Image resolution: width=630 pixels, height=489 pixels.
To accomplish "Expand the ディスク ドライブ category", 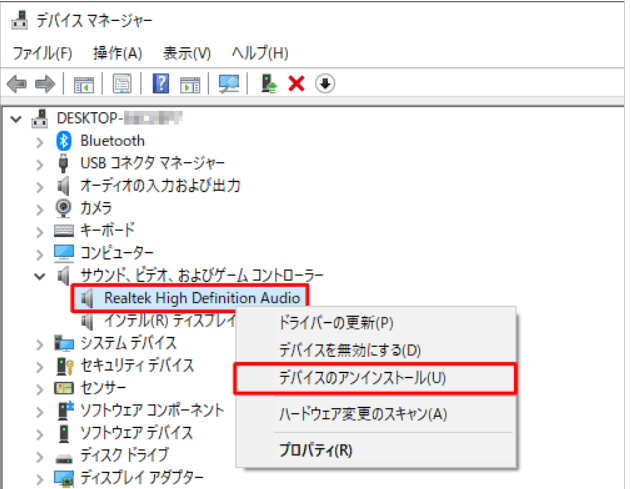I will pos(39,457).
